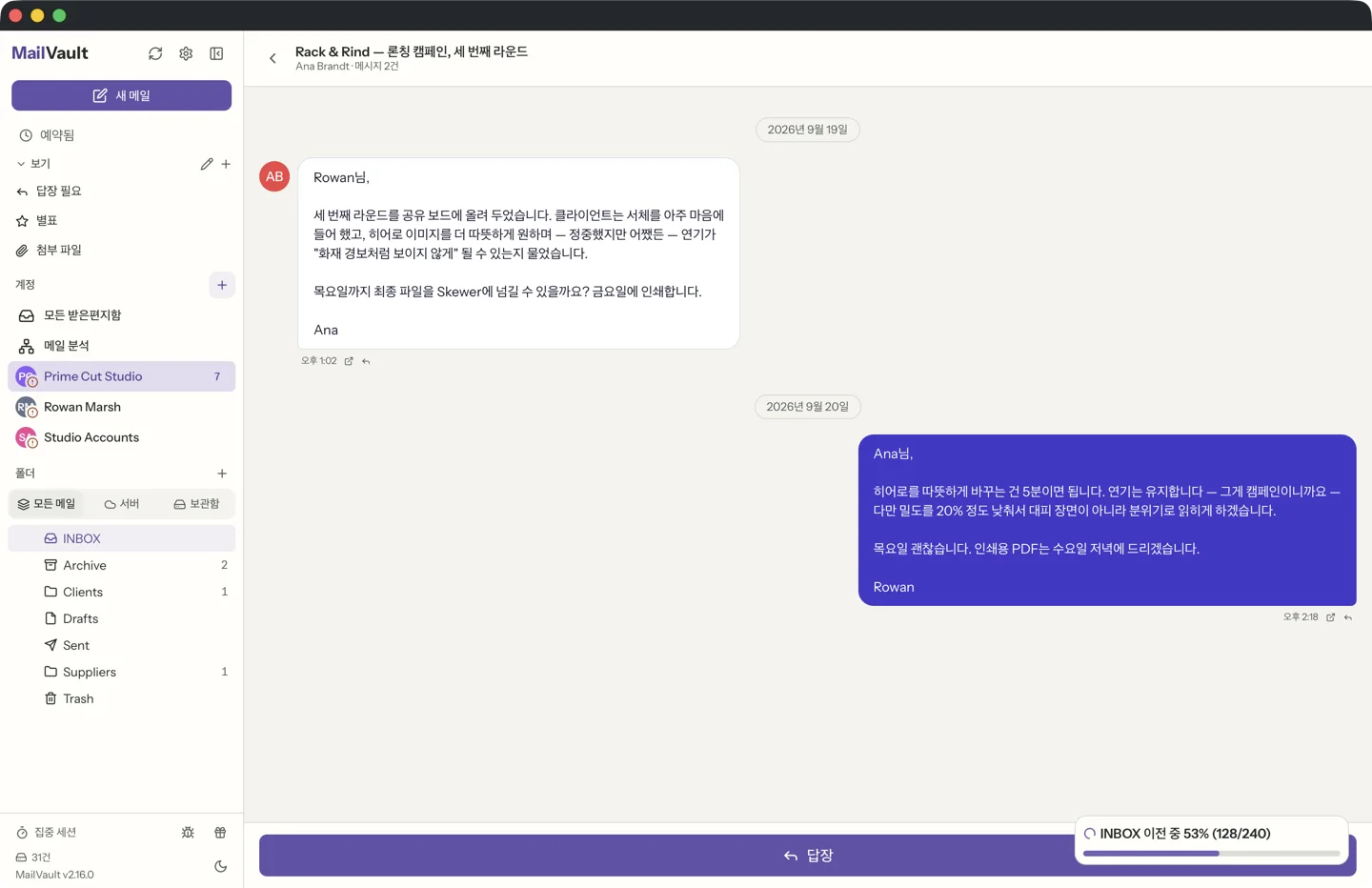Screen dimensions: 1372x888
Task: Switch to 모든 메일 folder tab
Action: (x=47, y=504)
